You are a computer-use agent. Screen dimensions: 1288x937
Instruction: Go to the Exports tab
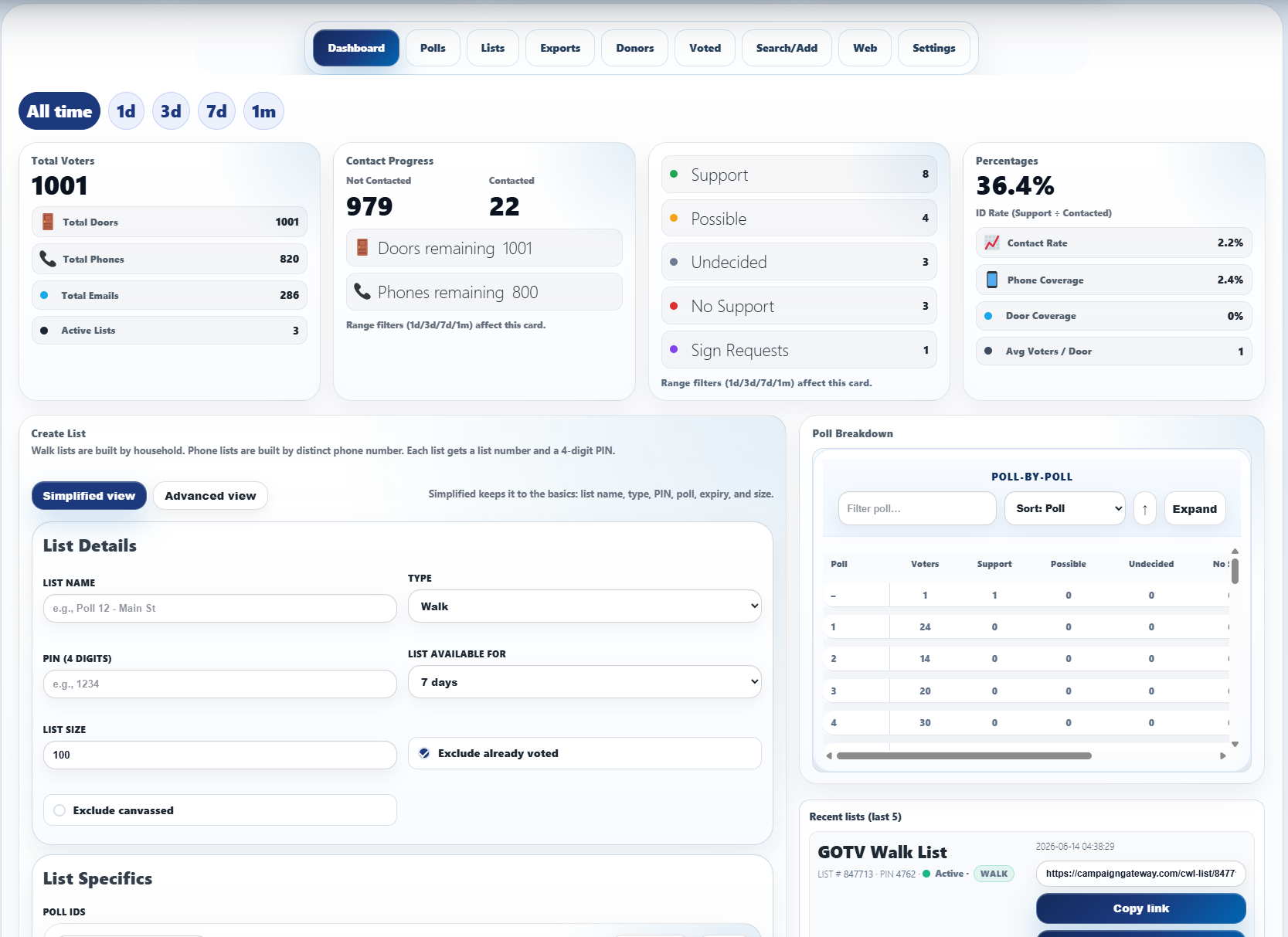pos(560,48)
